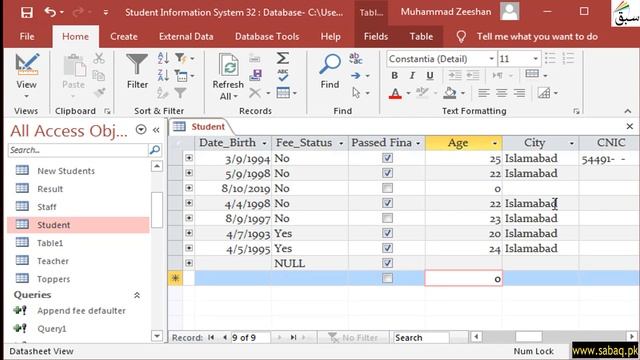Click the Cut scissors icon
This screenshot has width=640, height=360.
[99, 58]
